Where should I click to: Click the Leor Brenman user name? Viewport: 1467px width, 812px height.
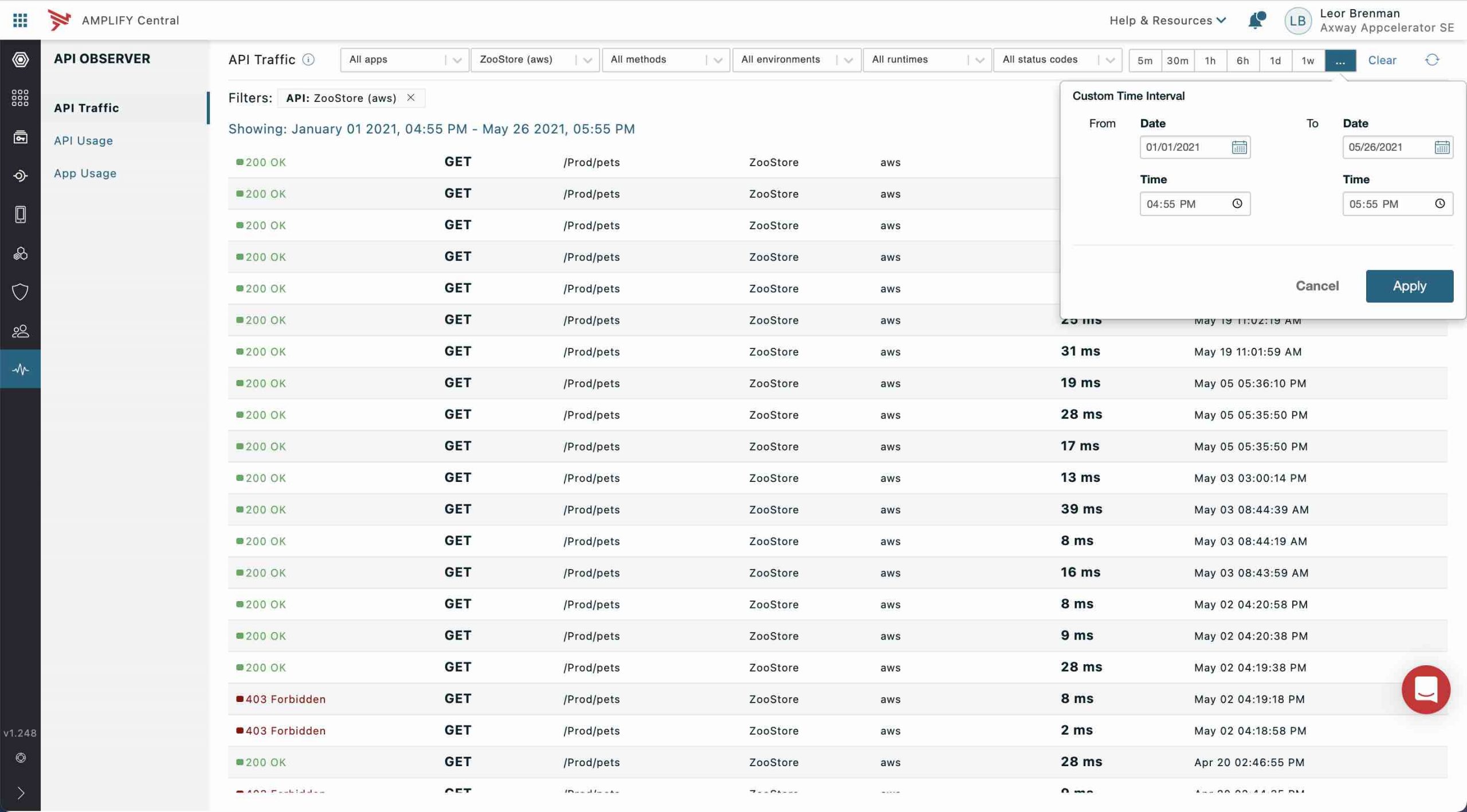click(1360, 13)
